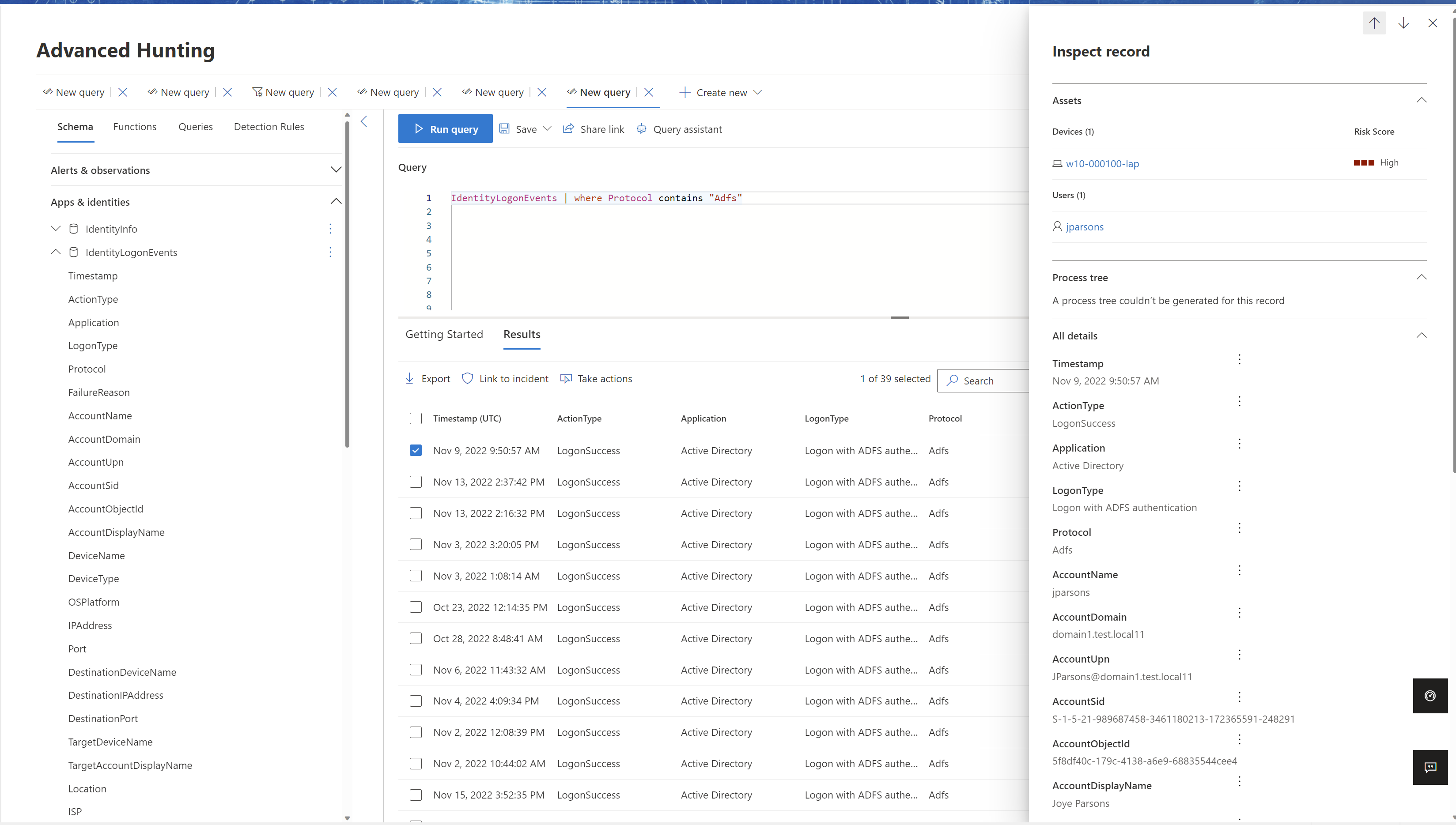Click the Share link icon
Viewport: 1456px width, 825px height.
coord(568,128)
